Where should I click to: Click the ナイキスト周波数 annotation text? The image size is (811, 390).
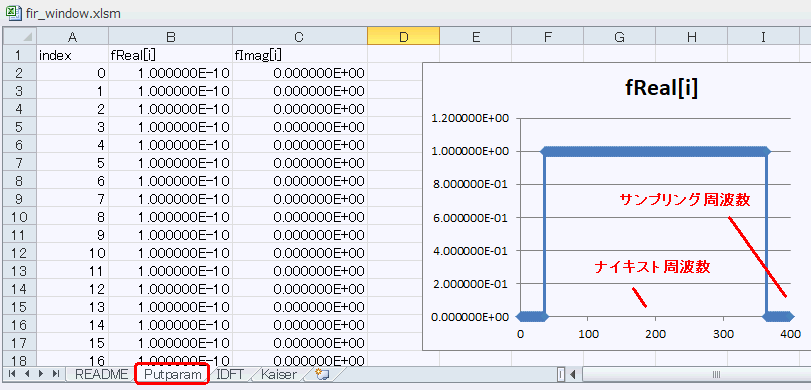tap(652, 267)
